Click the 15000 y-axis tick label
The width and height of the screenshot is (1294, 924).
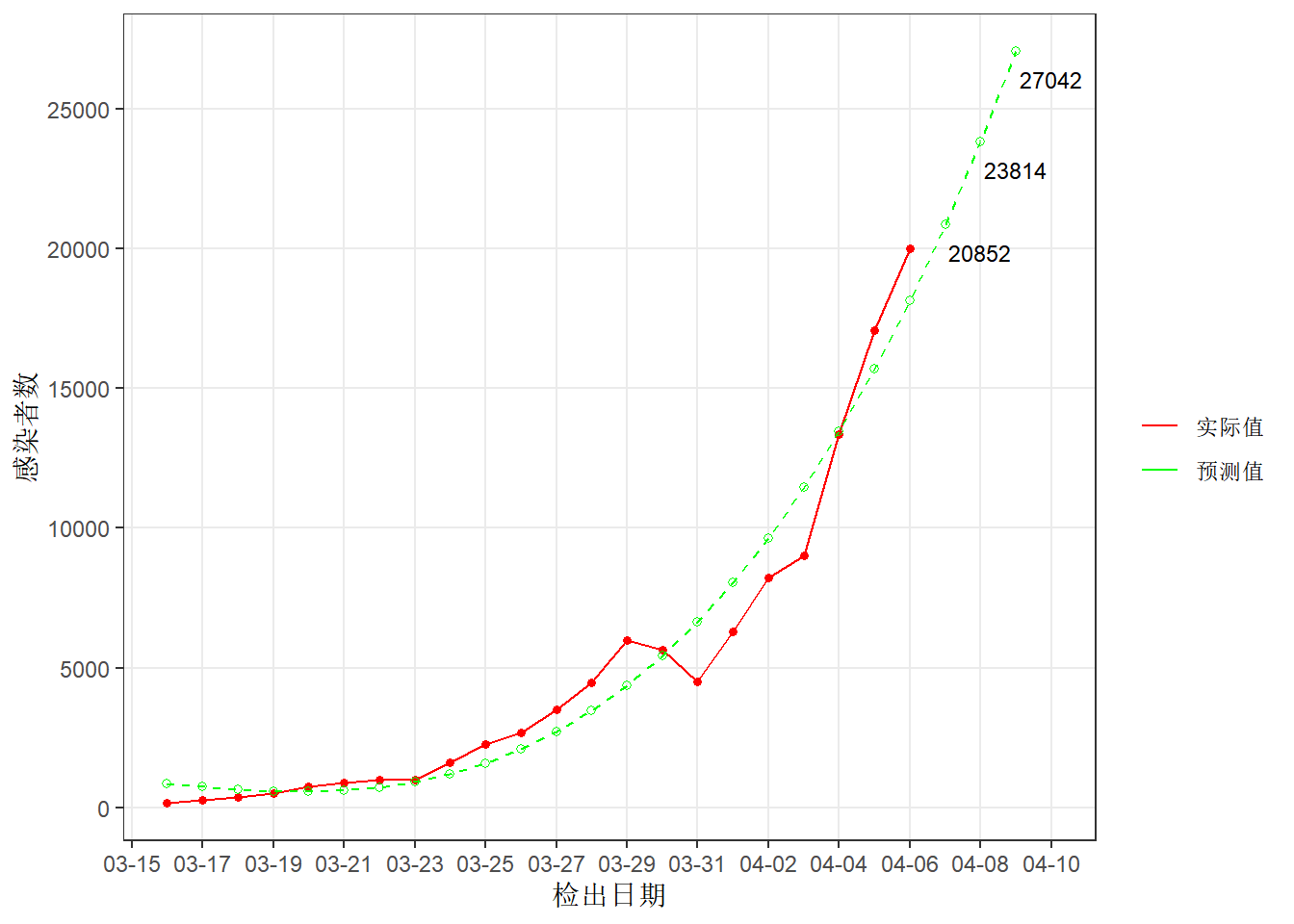coord(79,389)
